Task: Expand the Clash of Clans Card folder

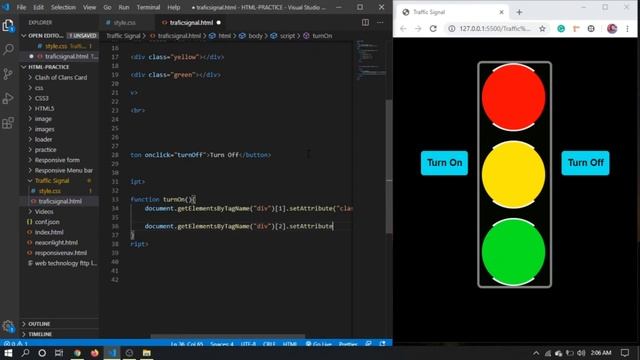Action: point(60,77)
